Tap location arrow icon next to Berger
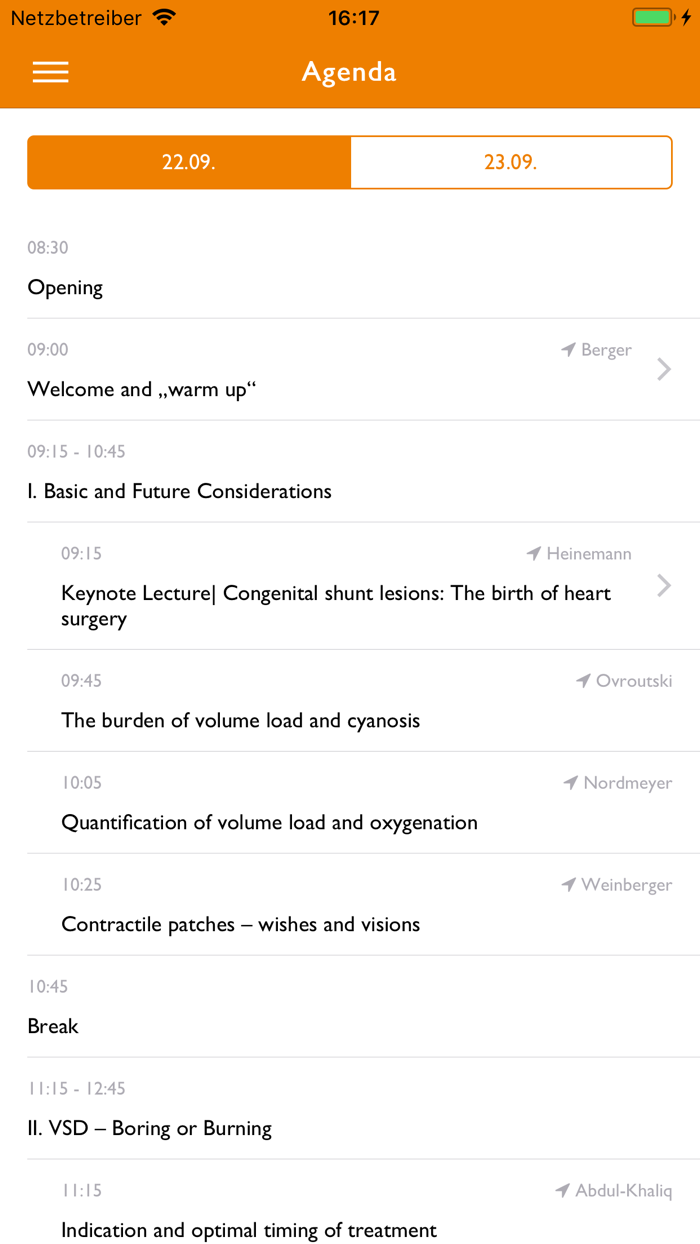The width and height of the screenshot is (700, 1244). pyautogui.click(x=569, y=350)
